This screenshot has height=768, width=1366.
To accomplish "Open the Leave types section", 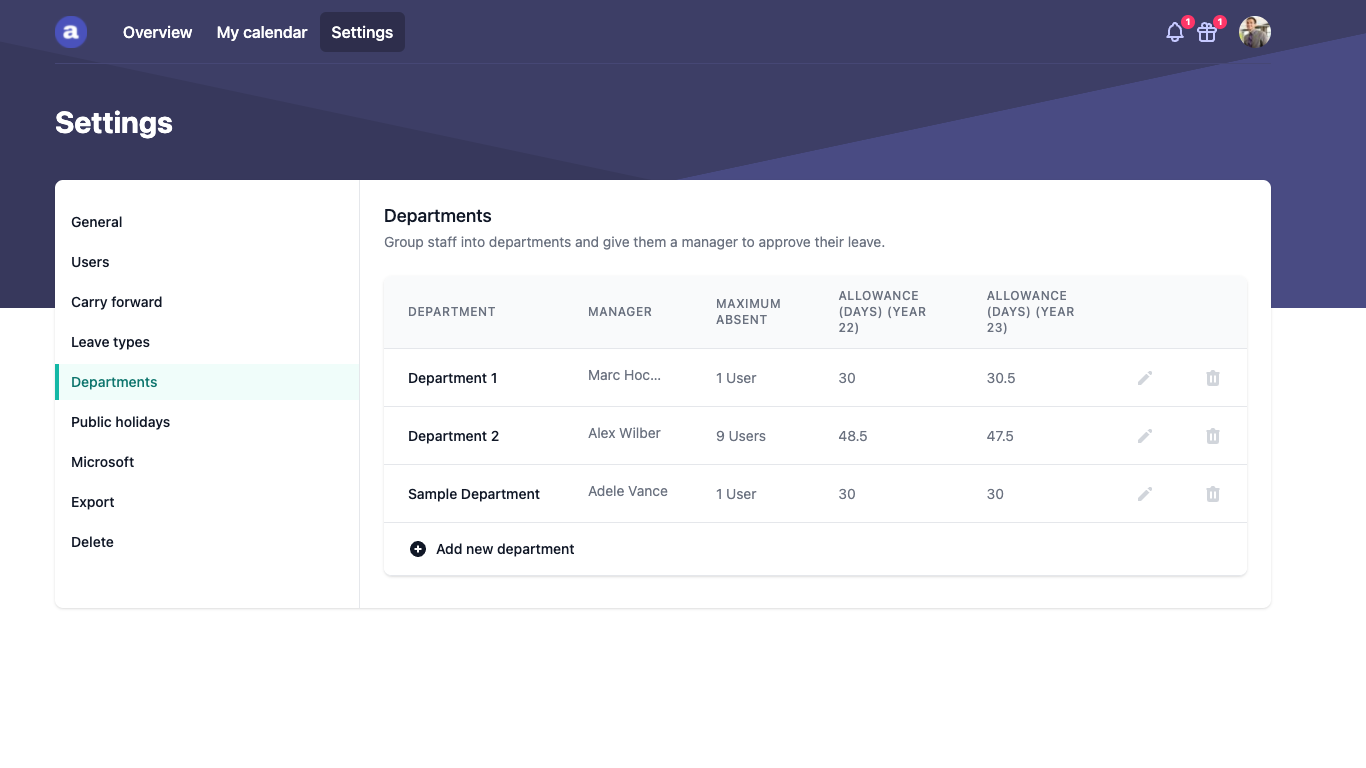I will (110, 342).
